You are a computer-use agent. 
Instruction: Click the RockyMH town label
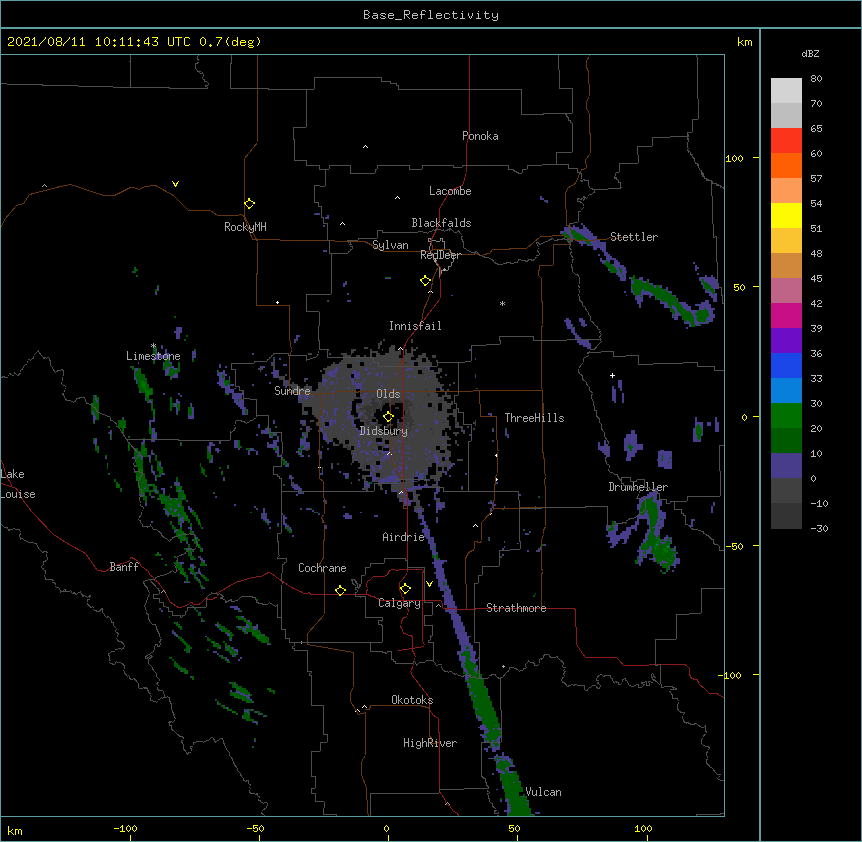click(245, 226)
